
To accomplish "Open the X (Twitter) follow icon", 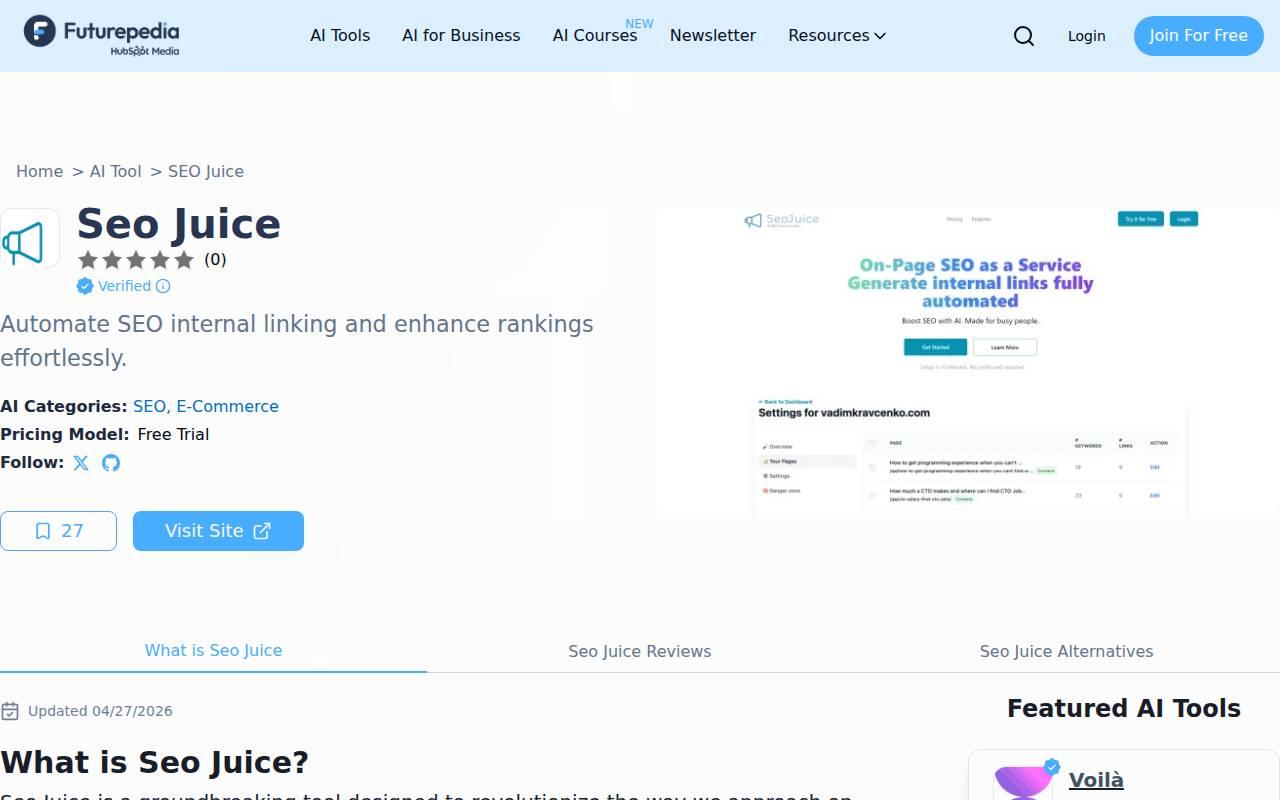I will point(81,463).
